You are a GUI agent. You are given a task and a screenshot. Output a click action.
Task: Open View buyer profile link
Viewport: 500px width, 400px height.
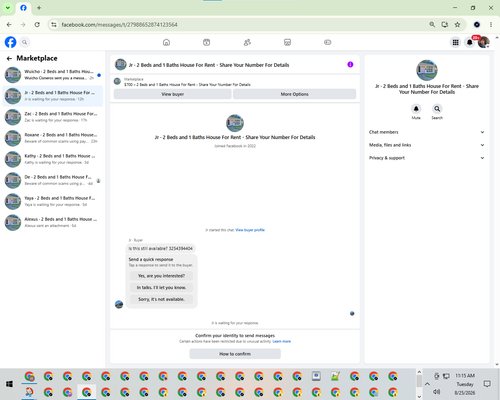coord(250,230)
